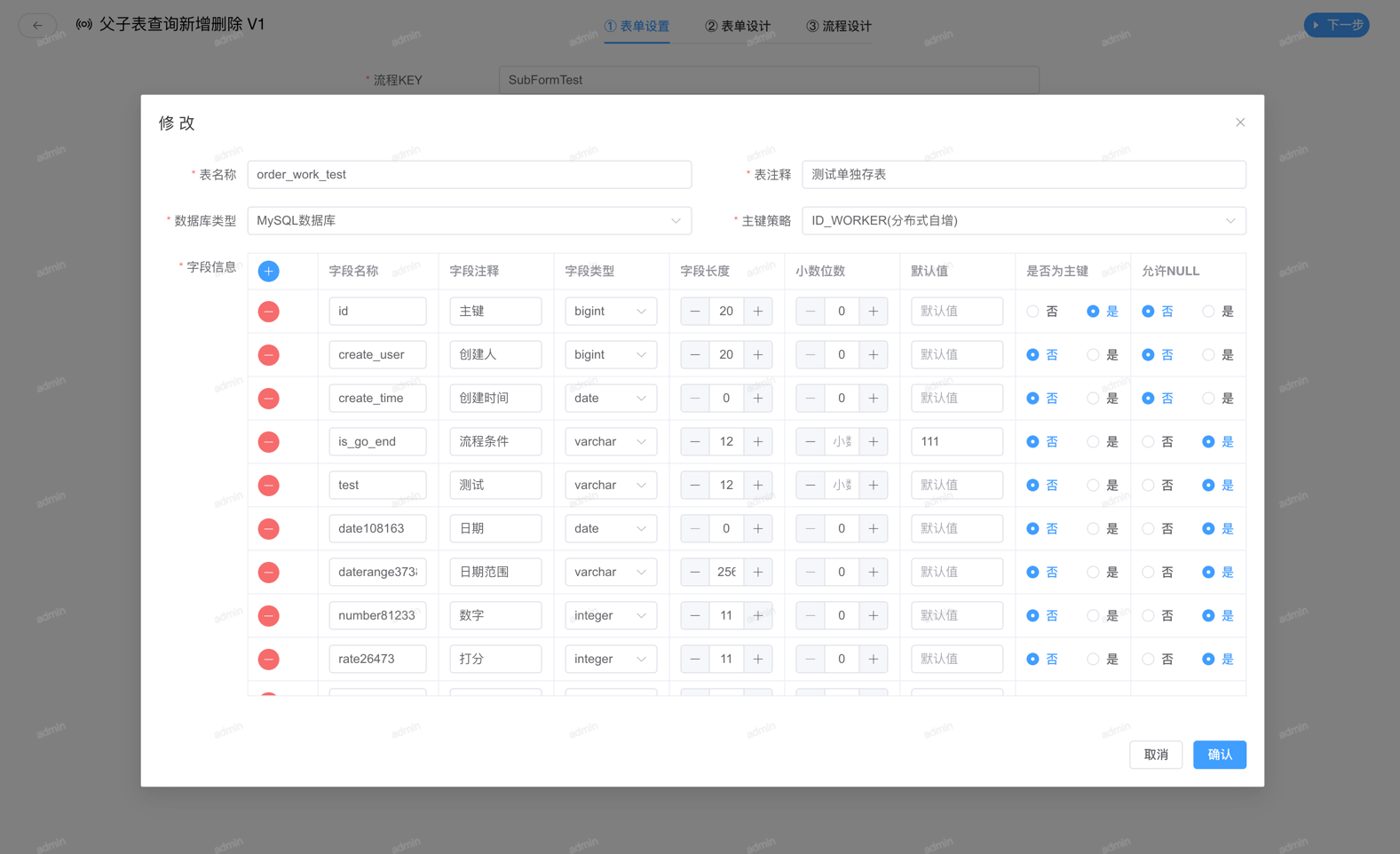Select 是 for allow NULL on id row
This screenshot has width=1400, height=854.
(x=1208, y=312)
